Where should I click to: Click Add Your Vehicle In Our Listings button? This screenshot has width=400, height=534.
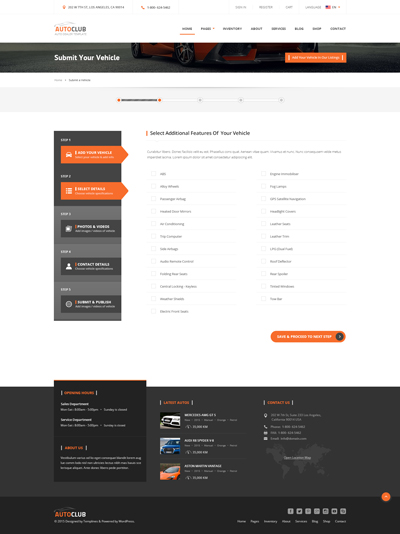pyautogui.click(x=316, y=58)
